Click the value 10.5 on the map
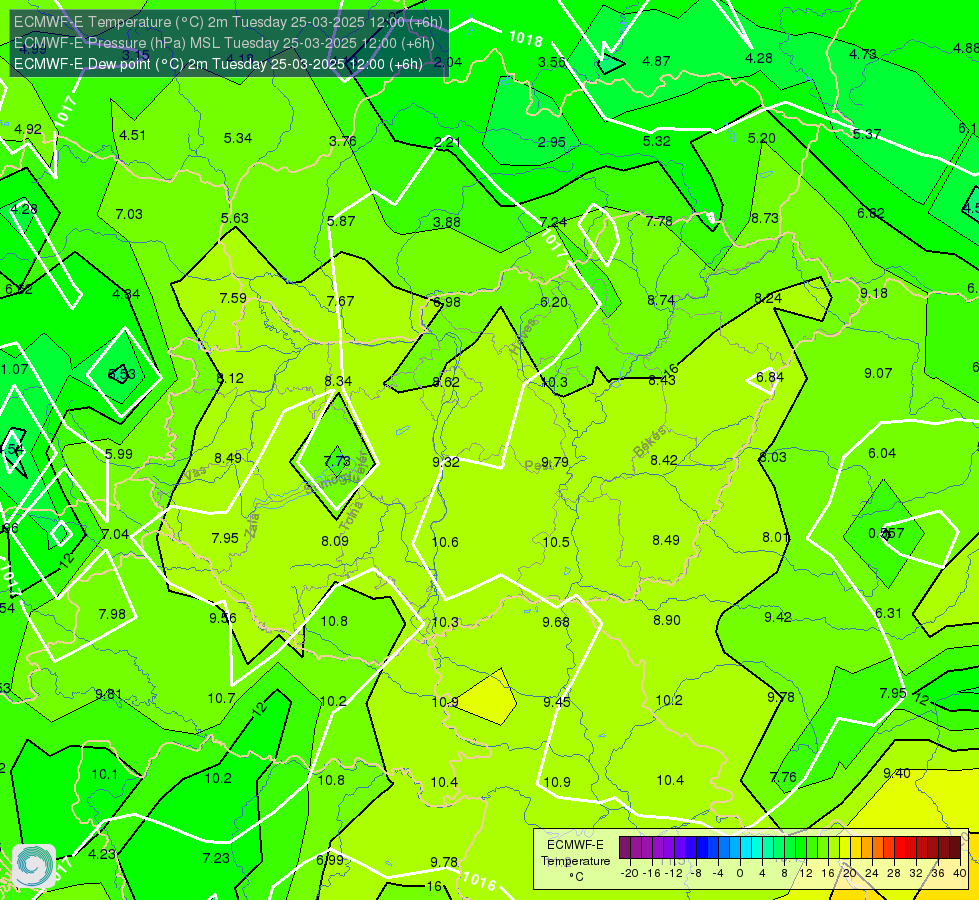 [556, 542]
